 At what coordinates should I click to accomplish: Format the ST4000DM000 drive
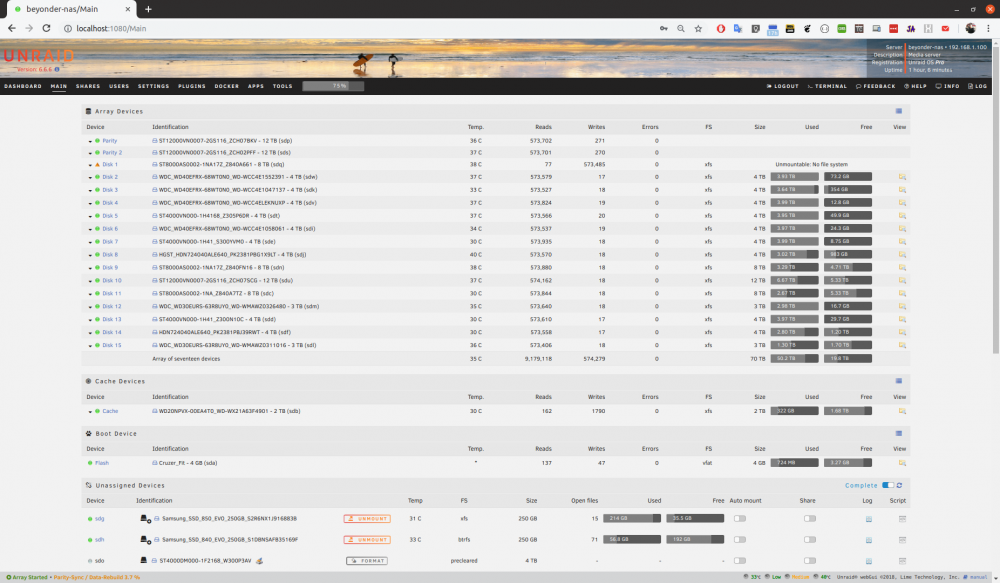coord(367,561)
